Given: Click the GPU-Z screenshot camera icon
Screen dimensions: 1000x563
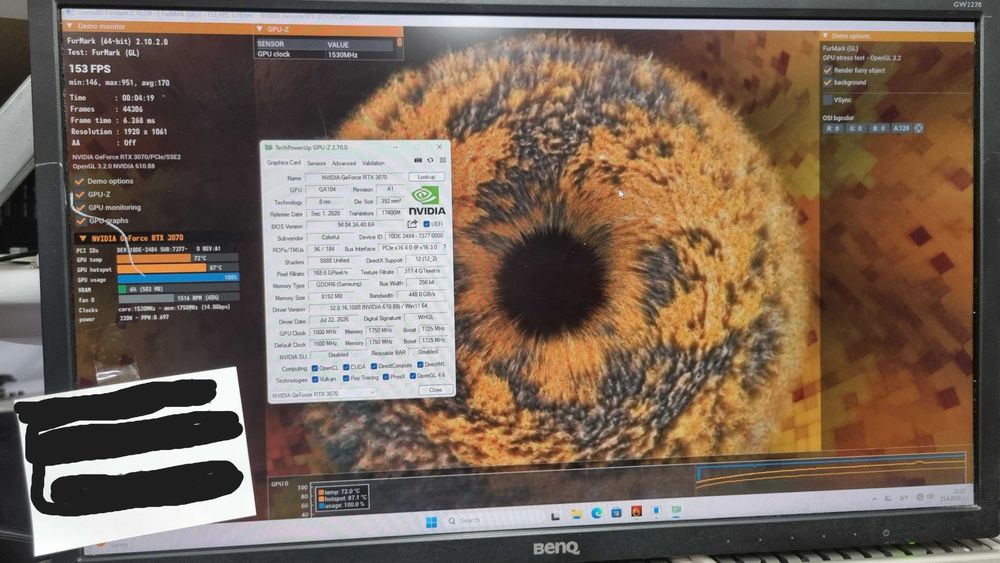Looking at the screenshot, I should pos(418,161).
